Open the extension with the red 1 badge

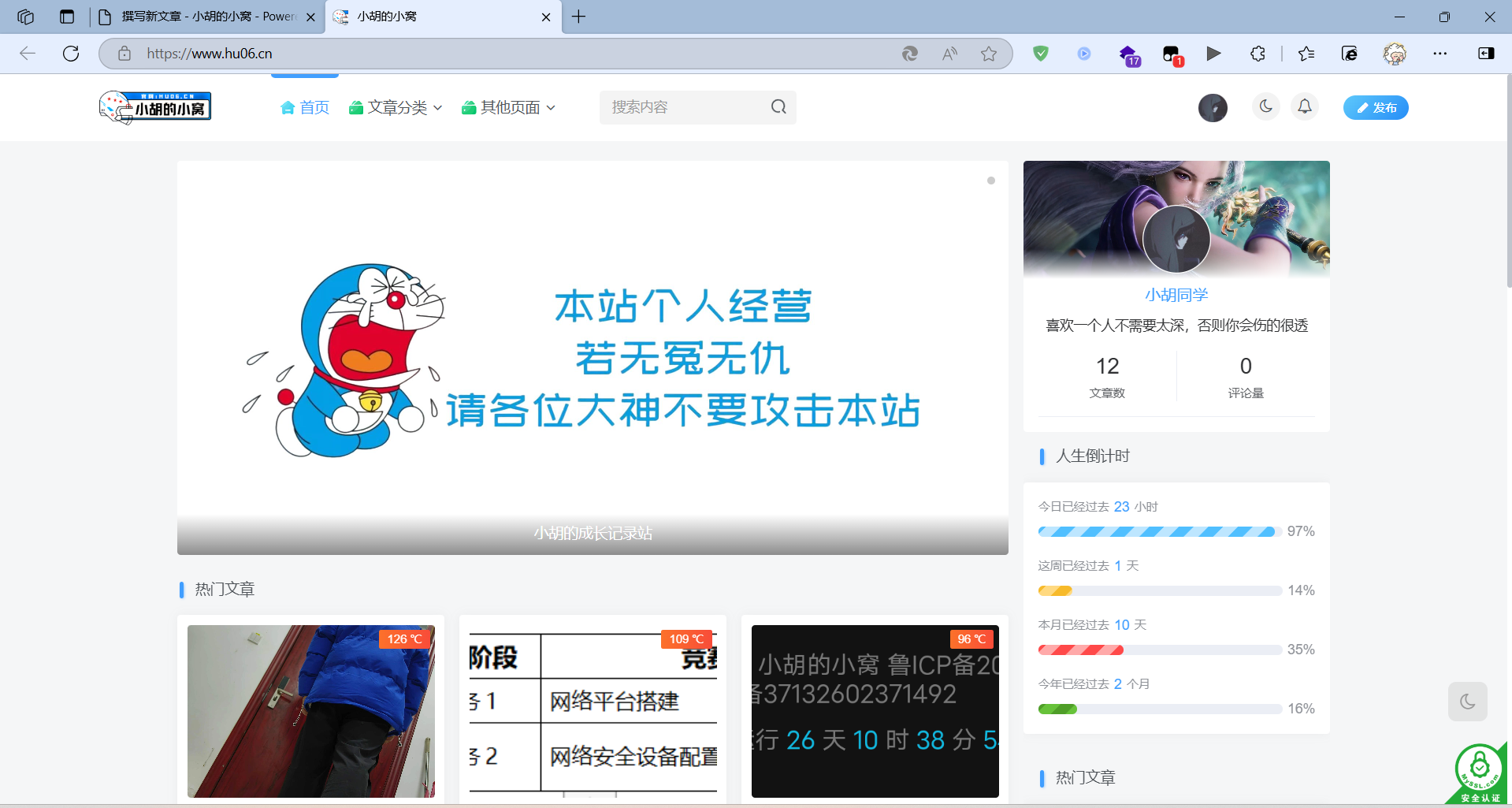coord(1173,55)
